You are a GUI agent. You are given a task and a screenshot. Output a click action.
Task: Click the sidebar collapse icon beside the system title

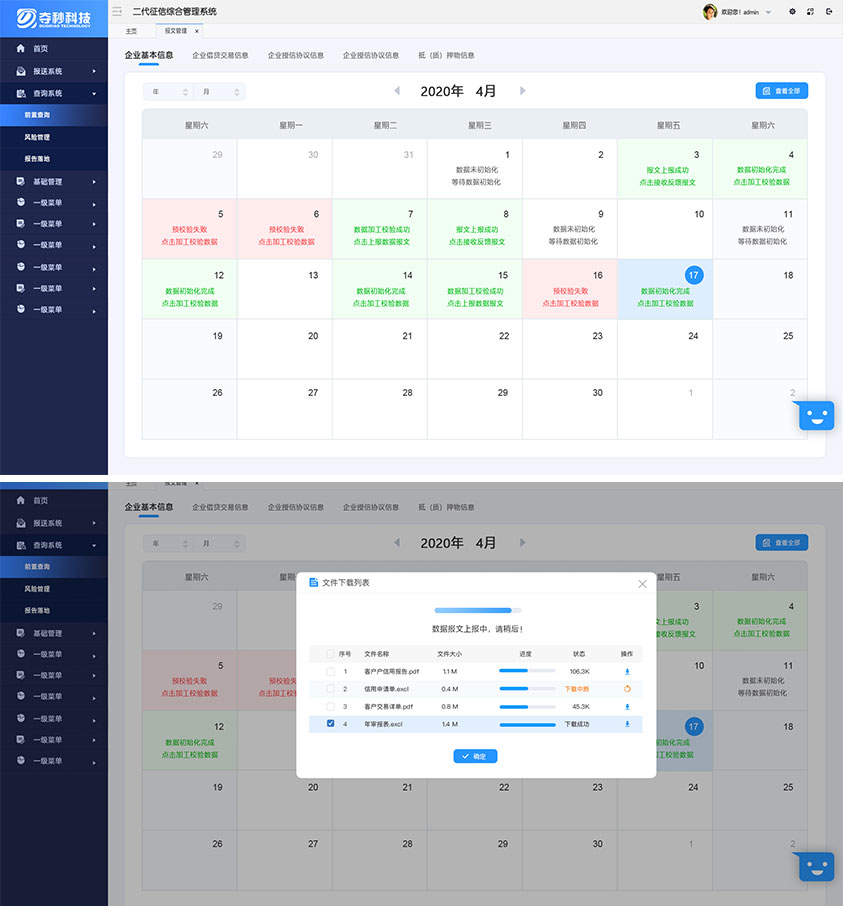(x=117, y=11)
